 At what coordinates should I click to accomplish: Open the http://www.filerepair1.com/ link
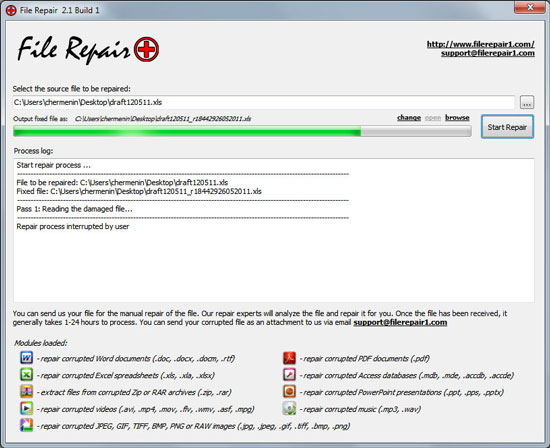pos(481,44)
